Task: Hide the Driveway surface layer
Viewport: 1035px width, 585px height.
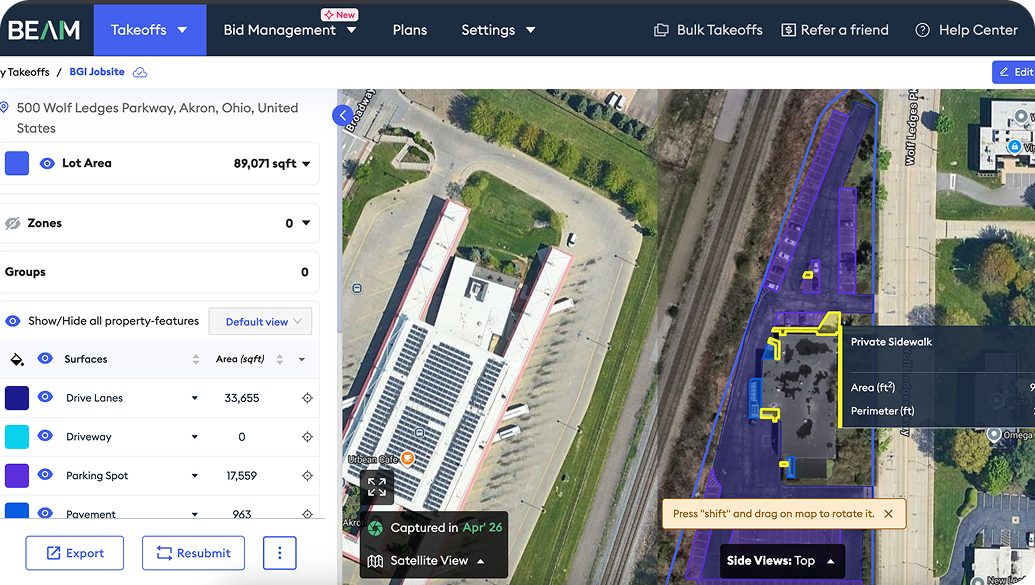Action: pyautogui.click(x=45, y=436)
